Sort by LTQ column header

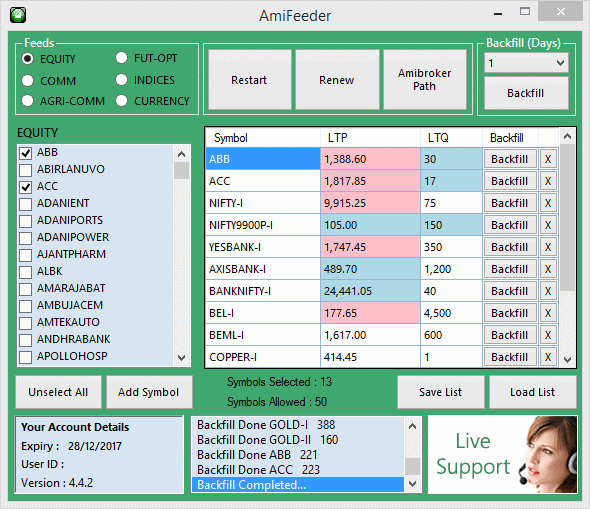point(451,138)
